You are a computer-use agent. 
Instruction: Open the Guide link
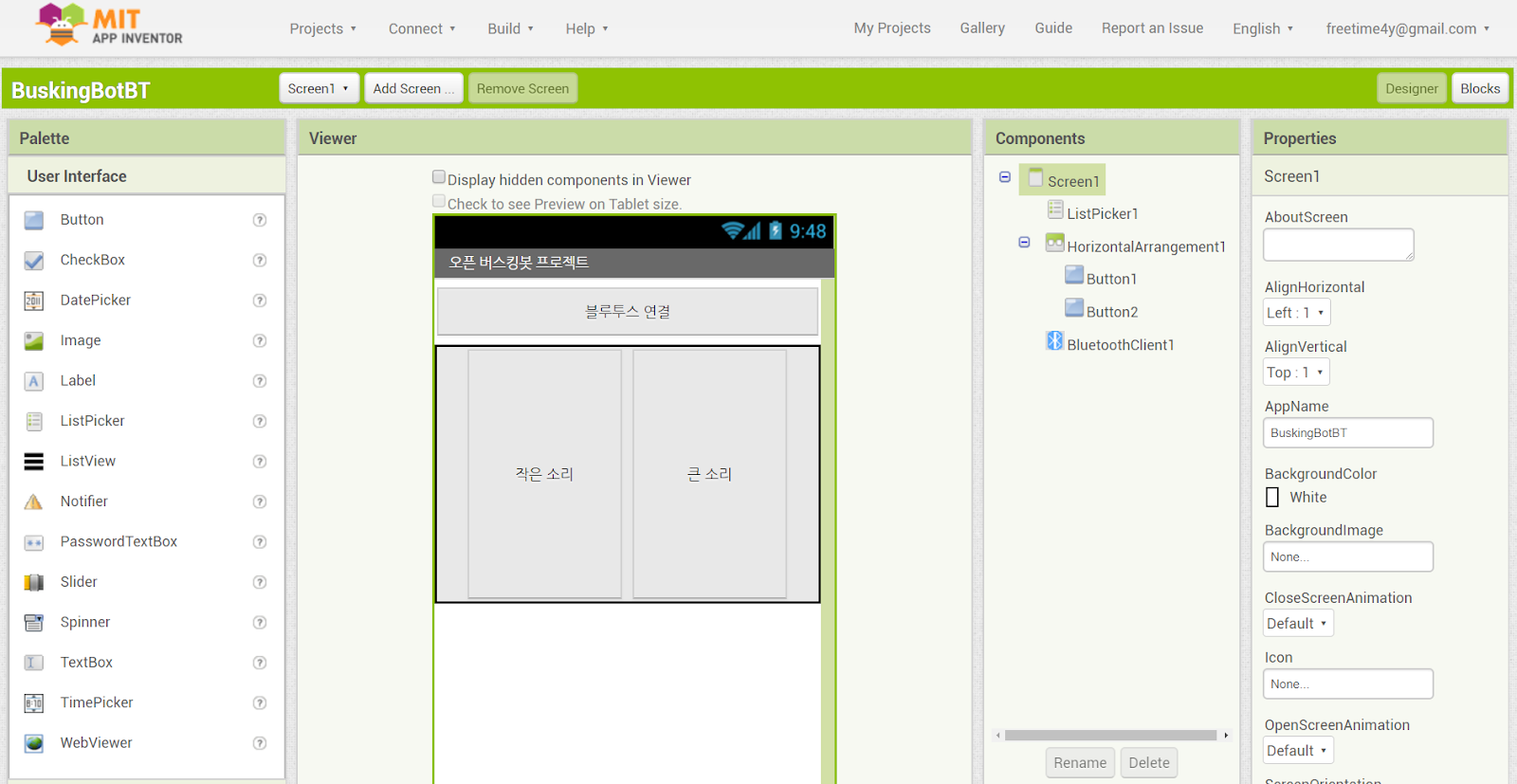(1053, 28)
